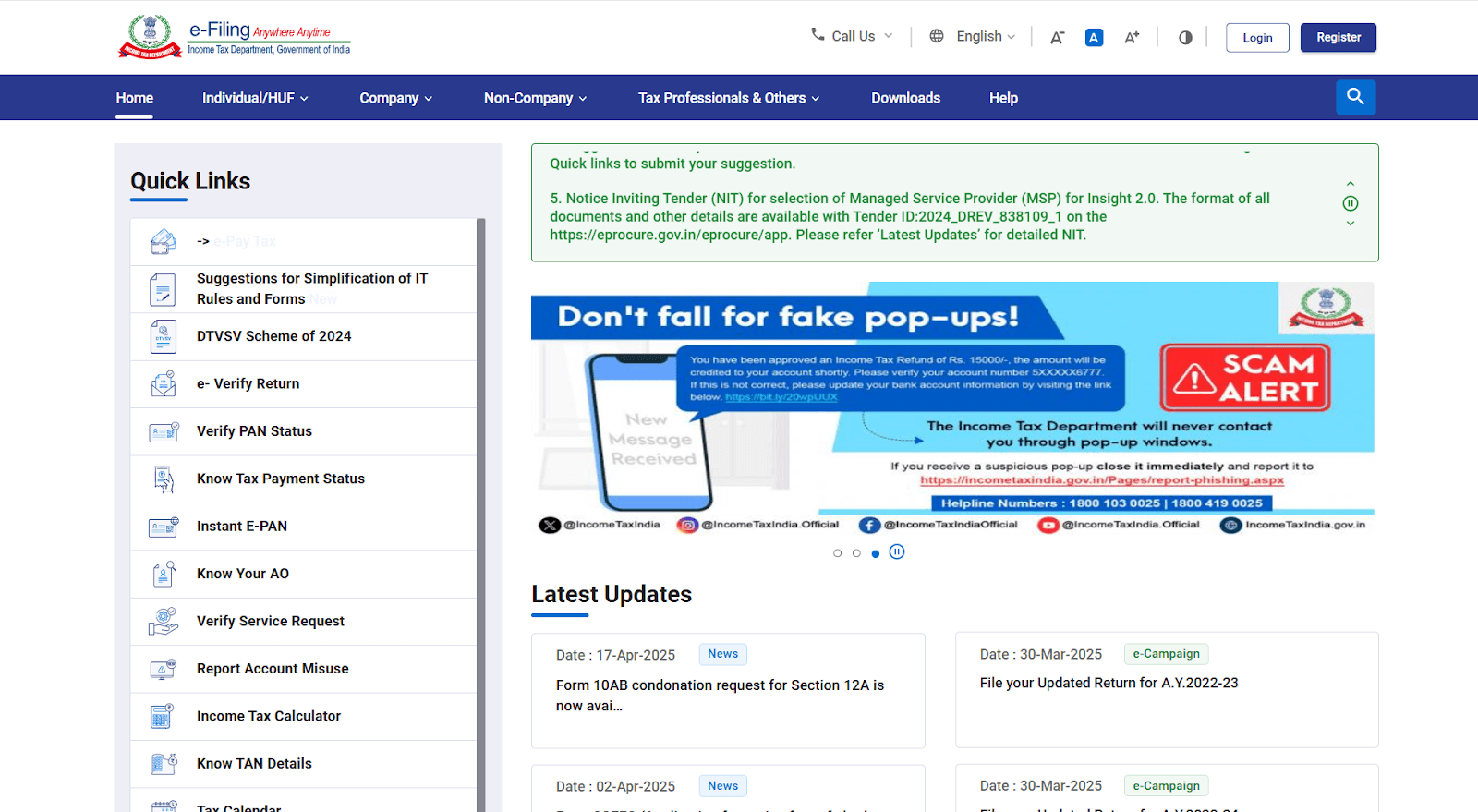Open the Know Tax Payment Status link

pyautogui.click(x=304, y=479)
